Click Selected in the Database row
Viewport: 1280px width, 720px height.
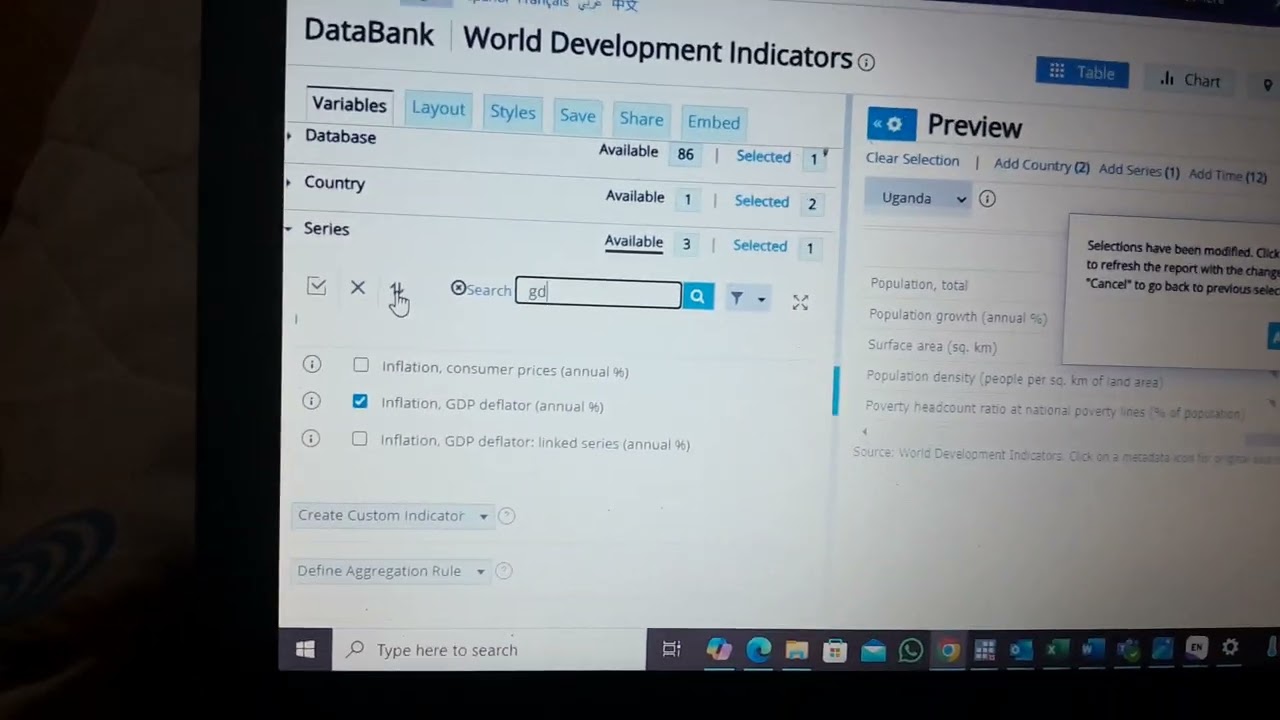click(763, 156)
